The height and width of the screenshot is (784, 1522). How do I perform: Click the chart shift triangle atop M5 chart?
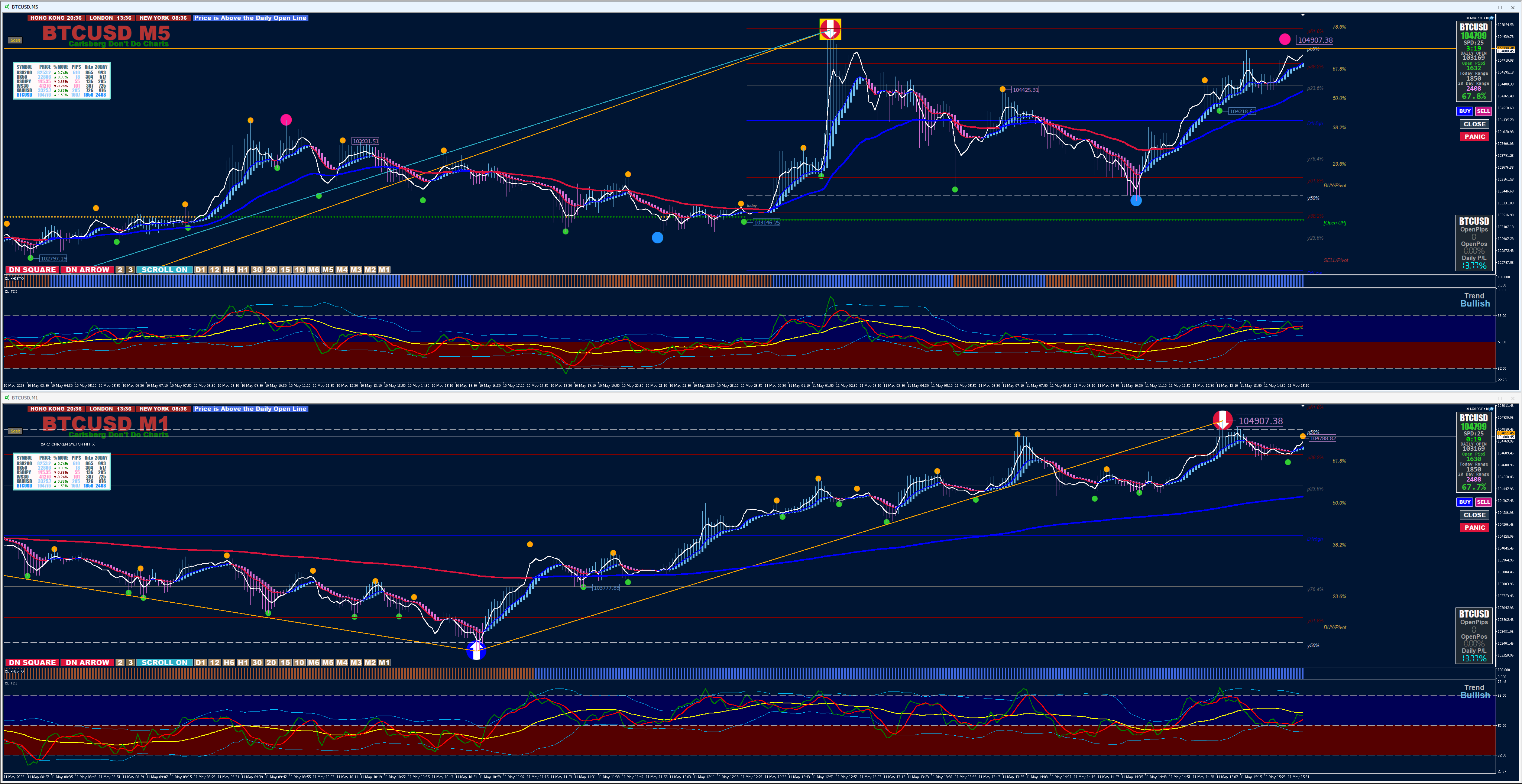[x=1303, y=15]
